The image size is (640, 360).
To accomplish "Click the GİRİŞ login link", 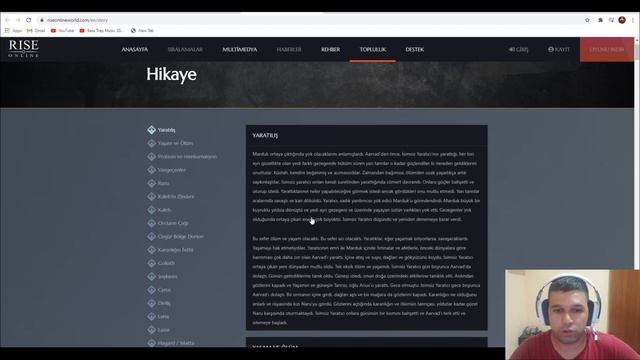I will (518, 49).
